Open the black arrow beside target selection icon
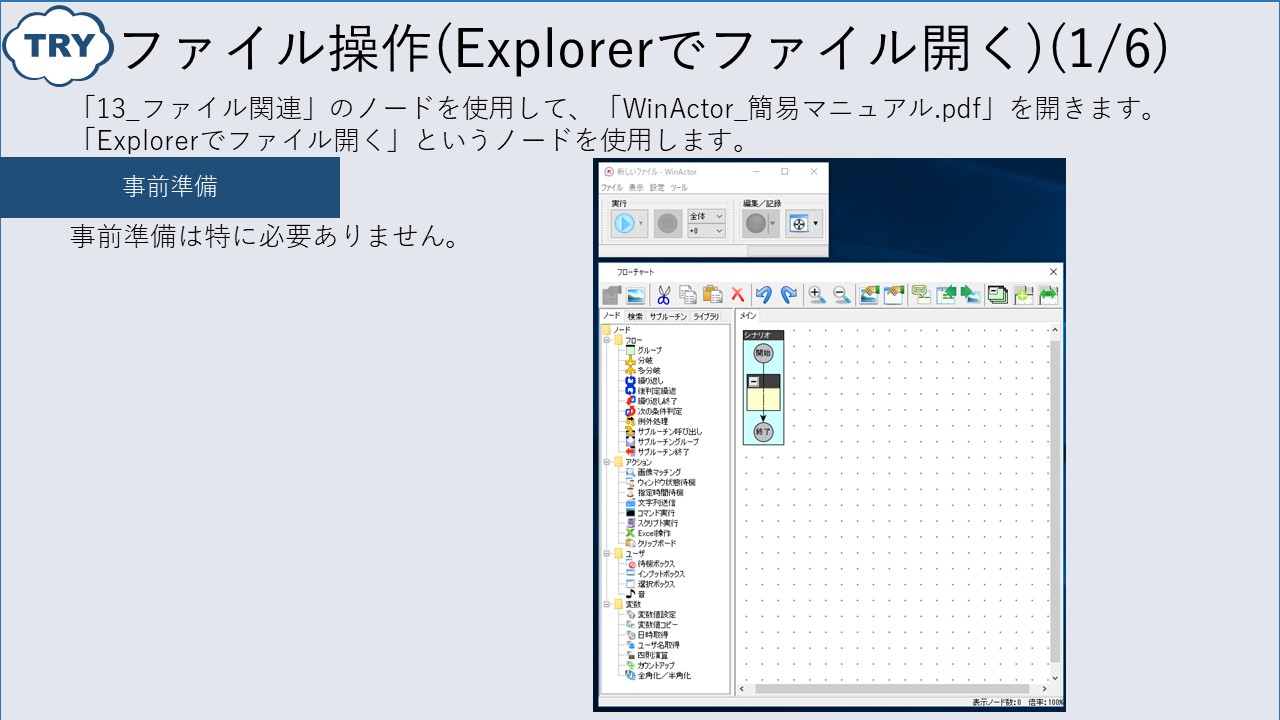This screenshot has height=720, width=1280. pos(815,224)
